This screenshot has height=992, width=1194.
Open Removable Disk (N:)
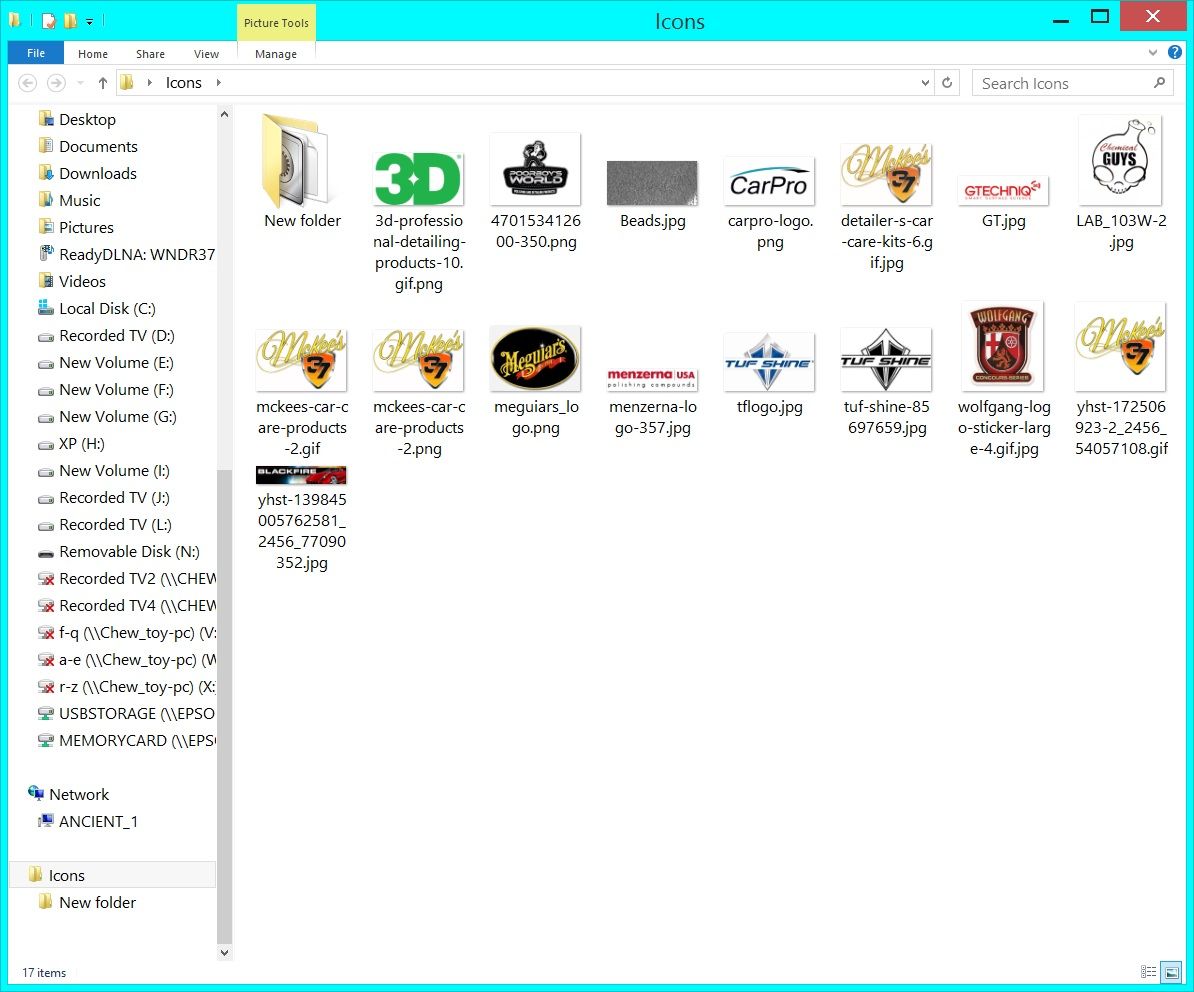(129, 552)
